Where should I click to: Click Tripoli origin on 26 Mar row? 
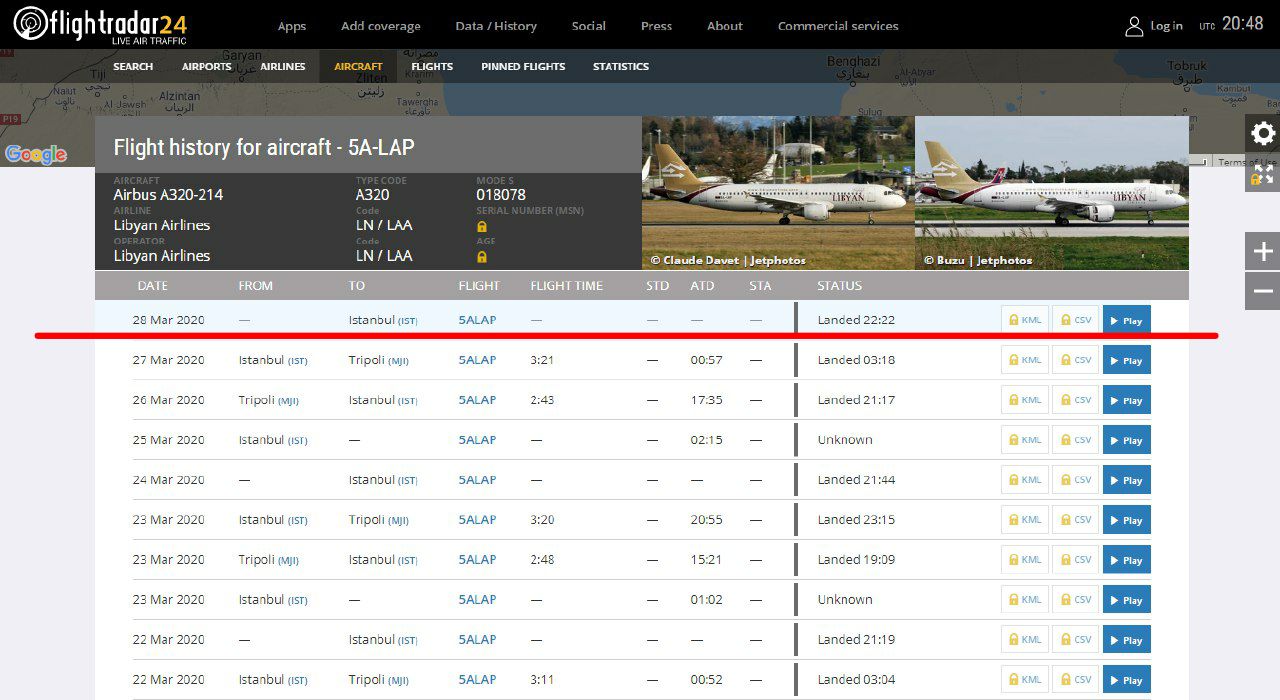click(x=268, y=400)
